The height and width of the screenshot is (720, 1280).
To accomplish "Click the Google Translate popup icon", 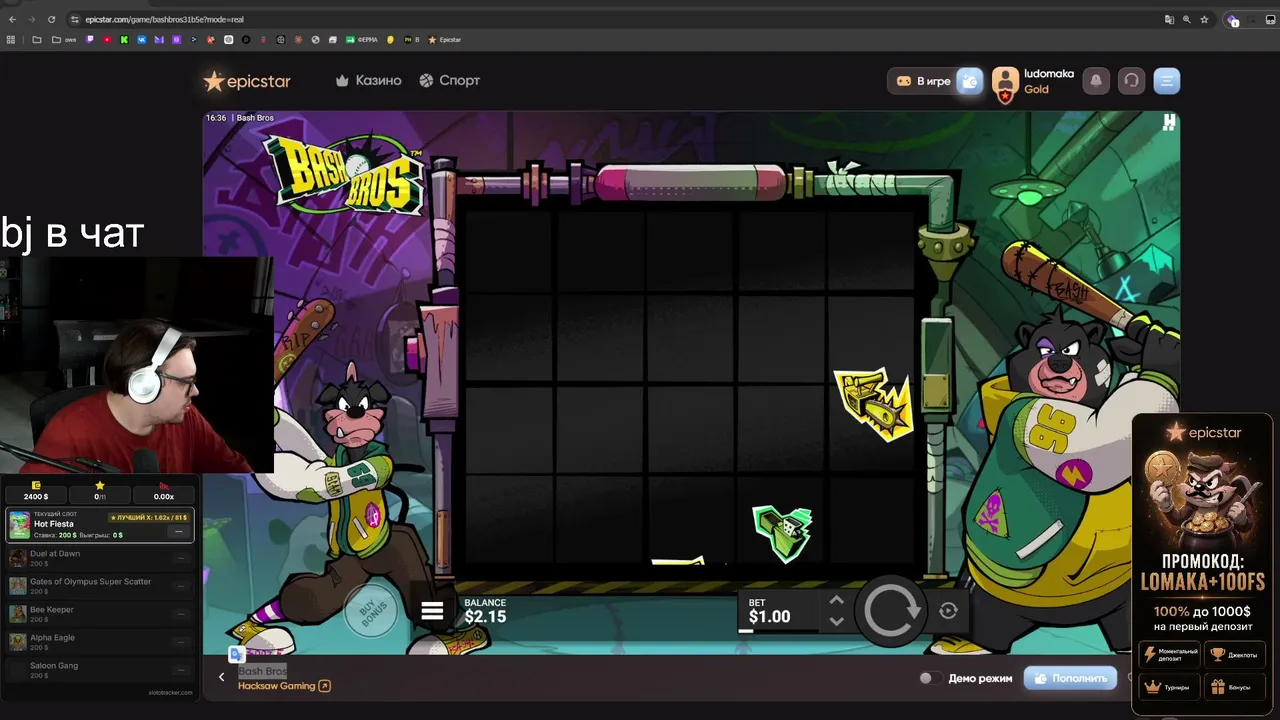I will click(x=236, y=654).
